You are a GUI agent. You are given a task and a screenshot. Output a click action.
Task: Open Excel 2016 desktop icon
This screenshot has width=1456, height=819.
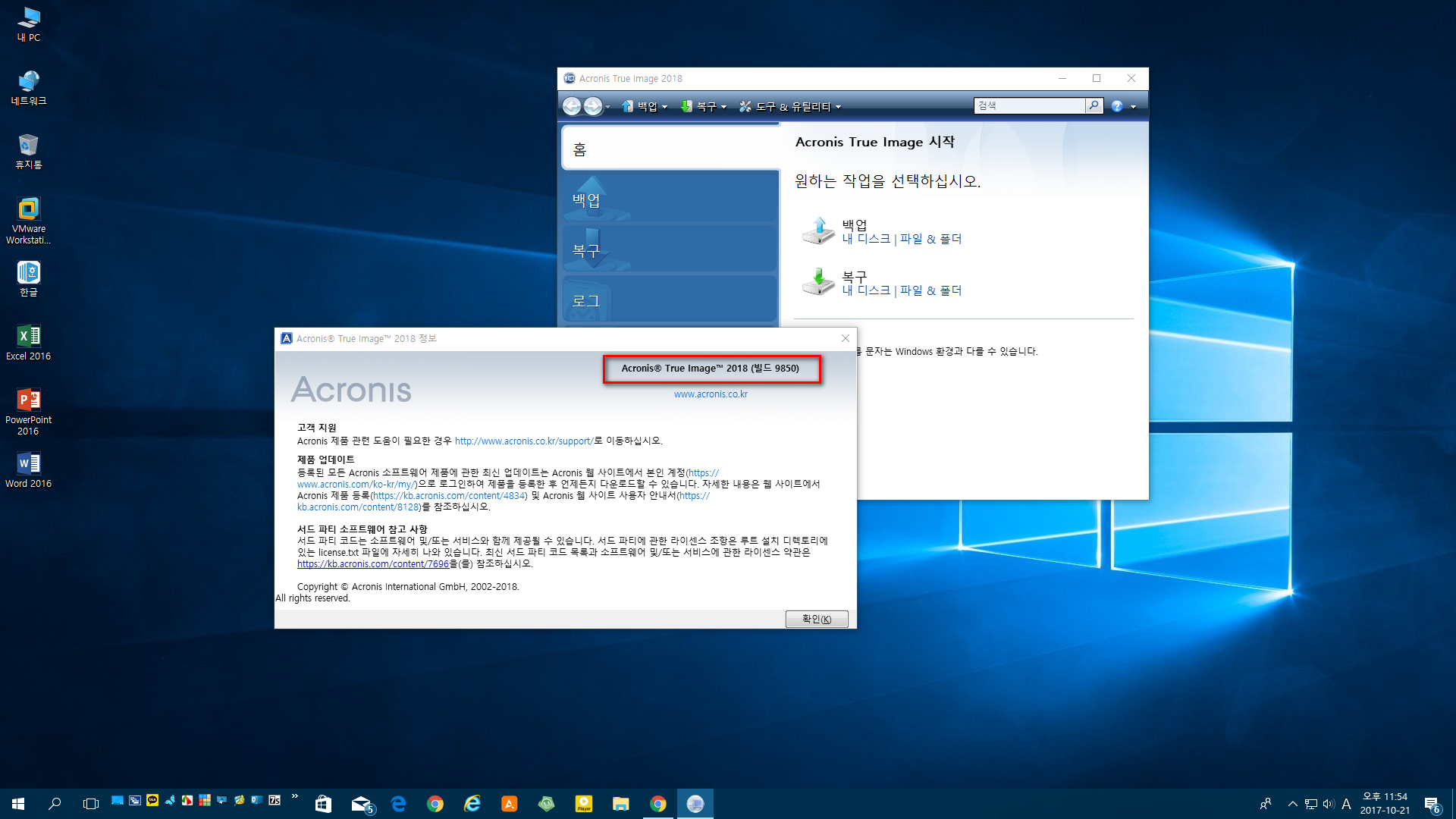(x=29, y=343)
